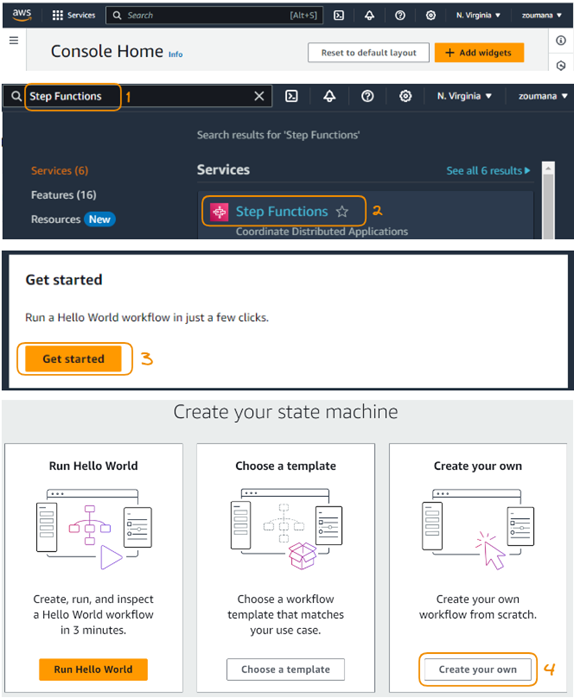Open help question icon in top bar
575x699 pixels.
400,15
